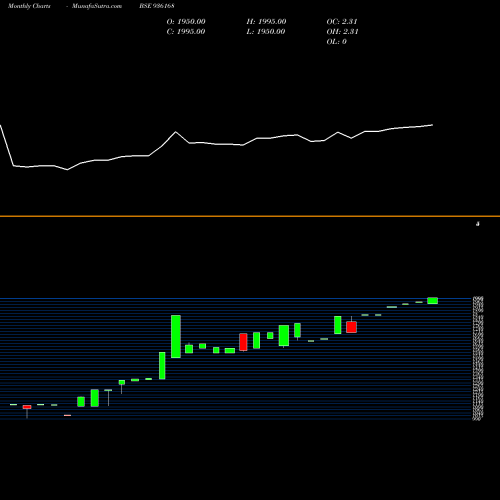Click the open value "O: 1950.00"
The image size is (500, 500).
tap(186, 22)
